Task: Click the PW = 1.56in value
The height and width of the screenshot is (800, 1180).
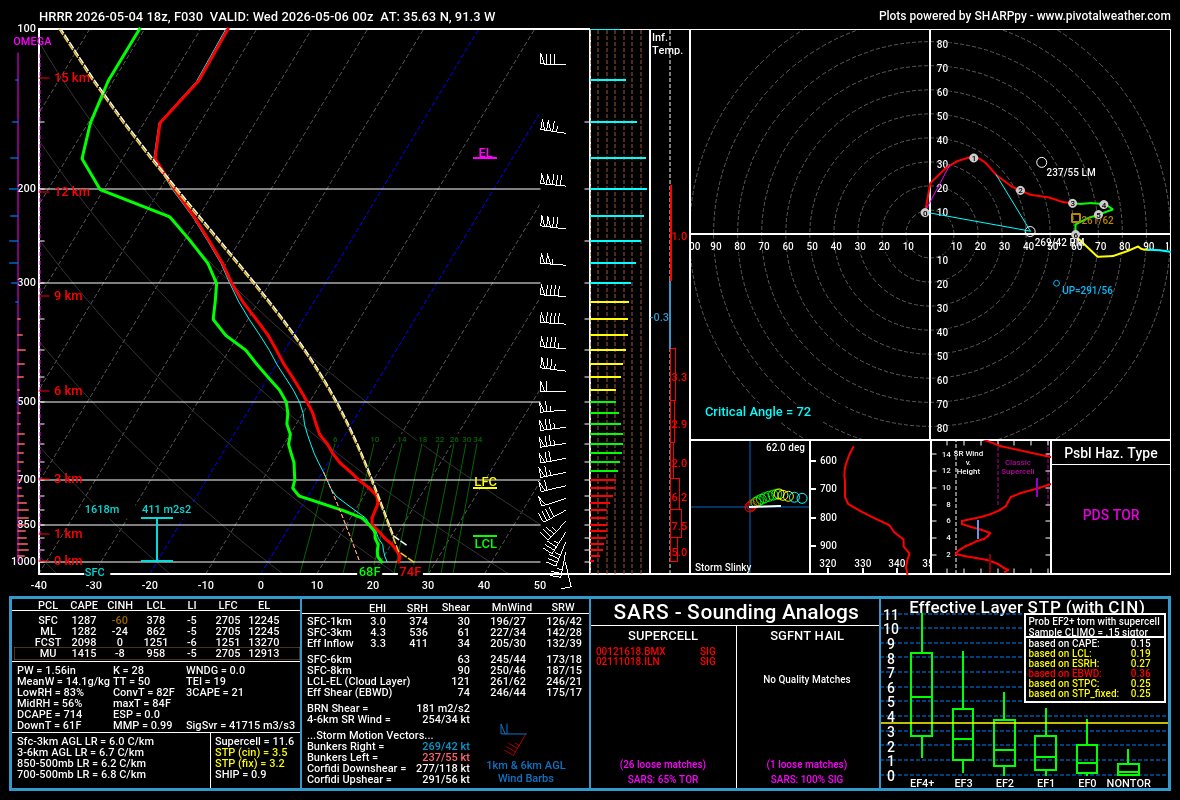Action: coord(47,670)
